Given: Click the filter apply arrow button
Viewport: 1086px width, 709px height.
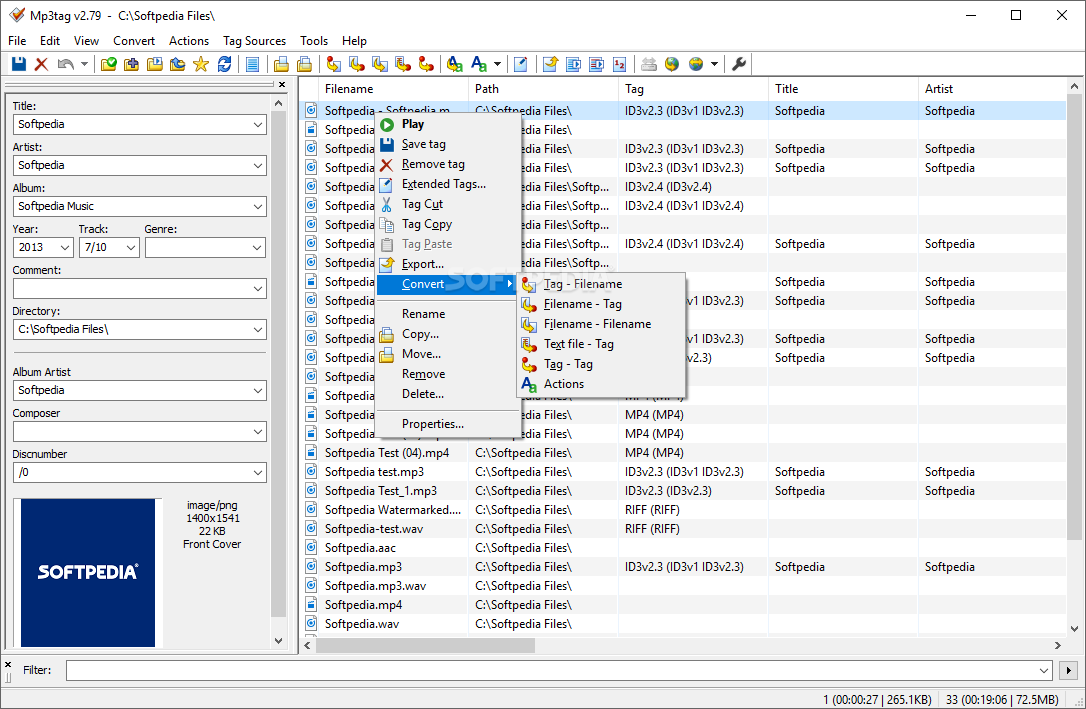Looking at the screenshot, I should point(1068,670).
